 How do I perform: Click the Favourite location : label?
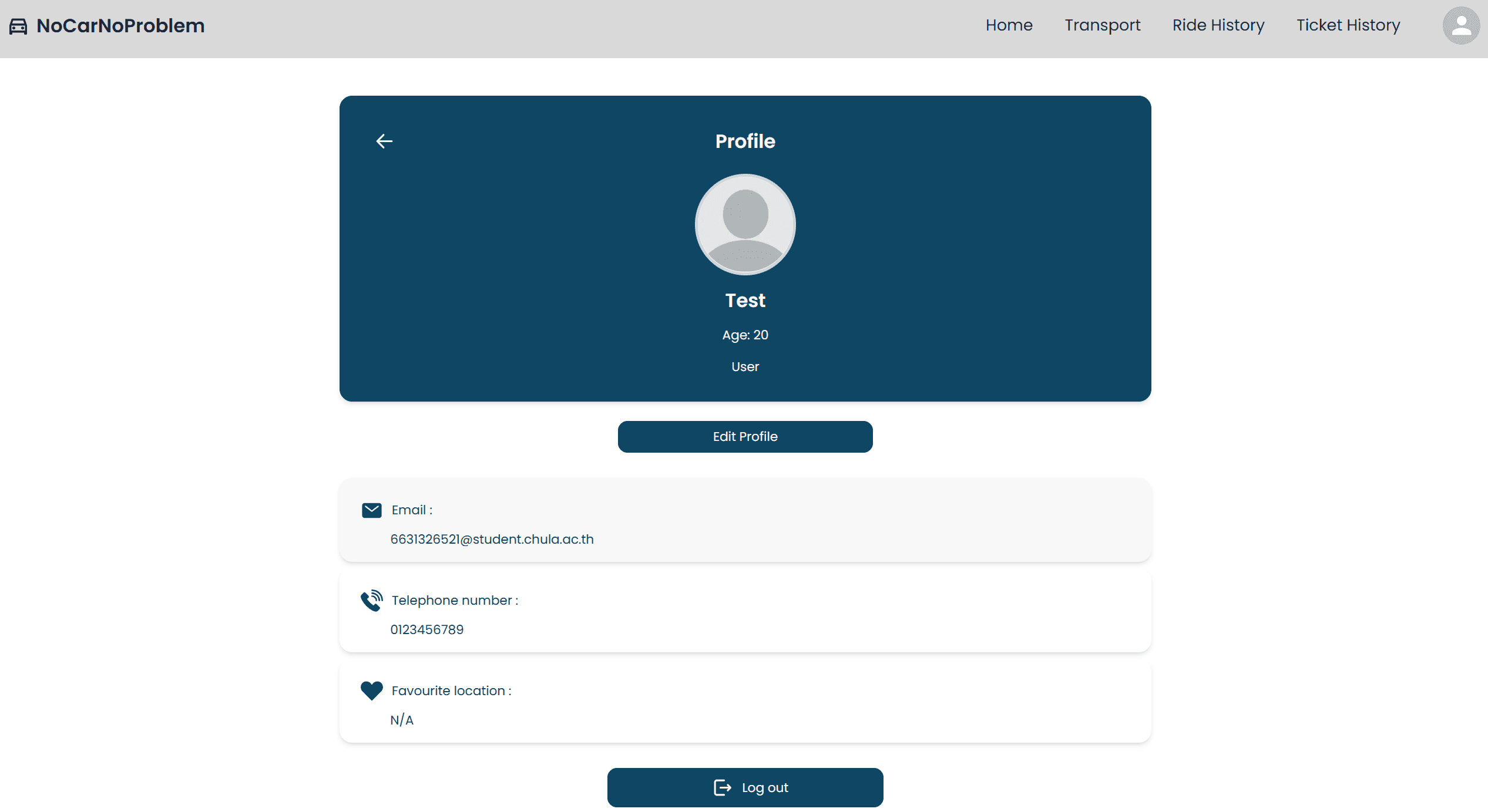tap(451, 690)
